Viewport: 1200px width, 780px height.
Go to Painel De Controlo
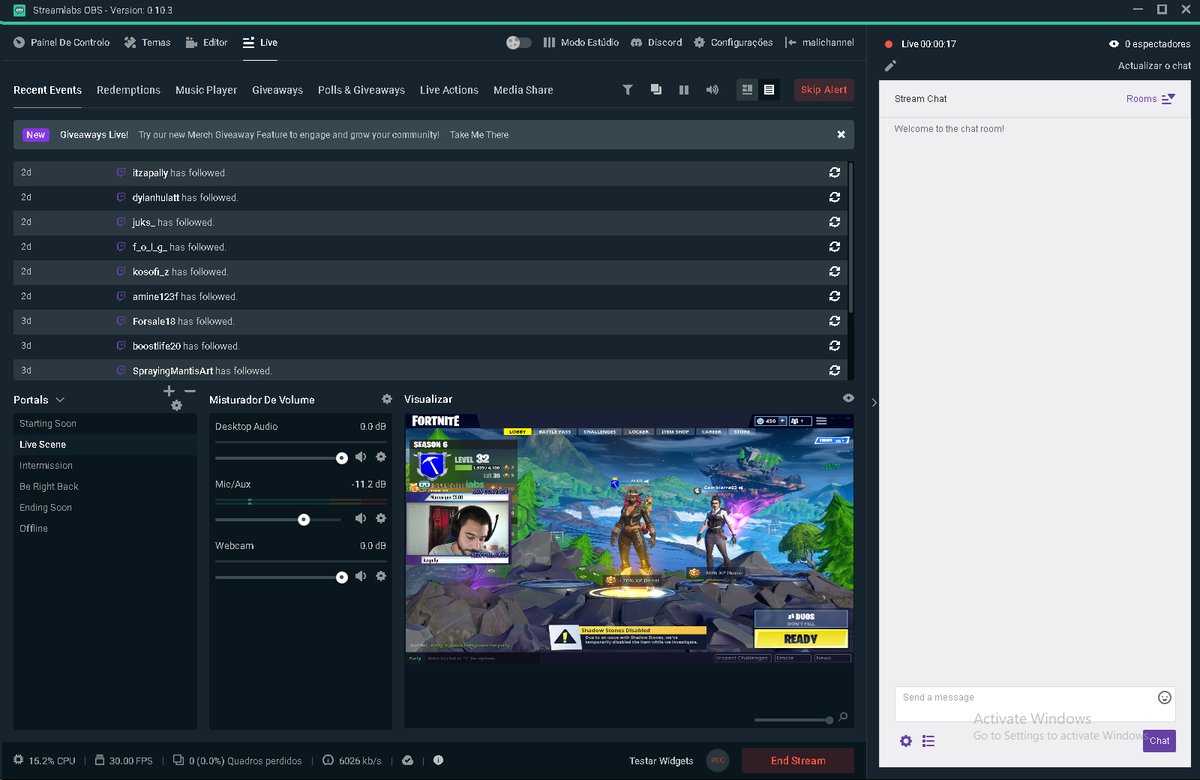pos(62,43)
